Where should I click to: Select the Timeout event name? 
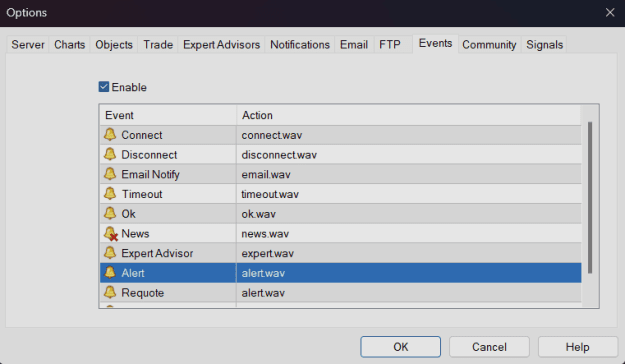click(142, 194)
